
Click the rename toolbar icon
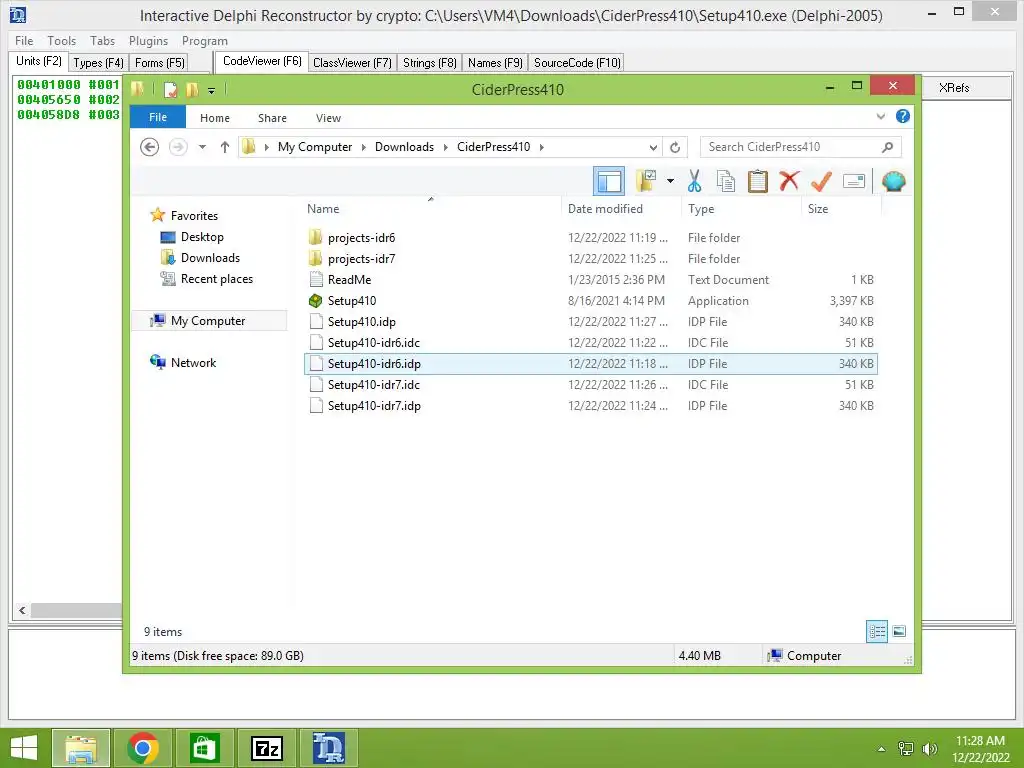[x=854, y=182]
